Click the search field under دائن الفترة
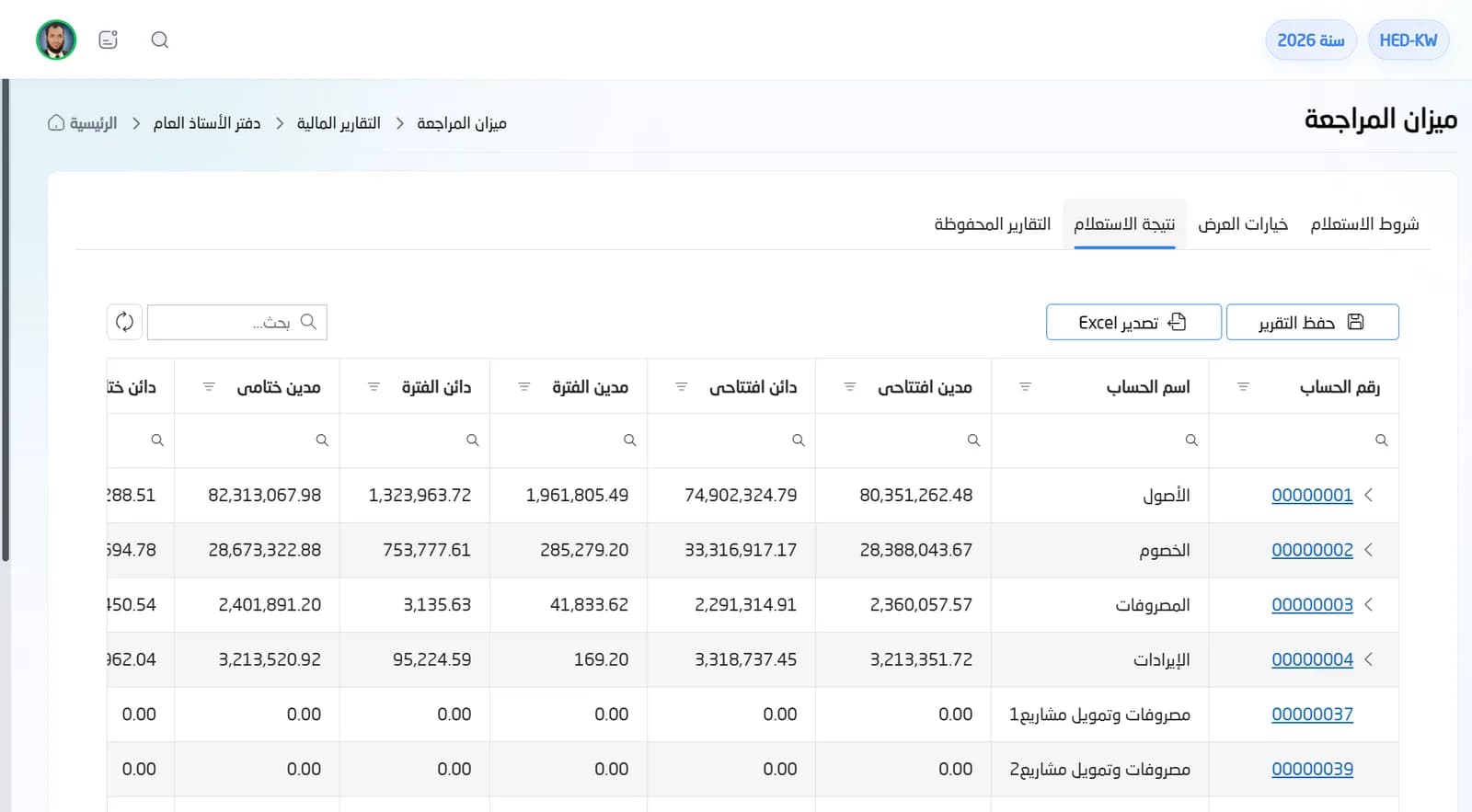The height and width of the screenshot is (812, 1472). (415, 440)
